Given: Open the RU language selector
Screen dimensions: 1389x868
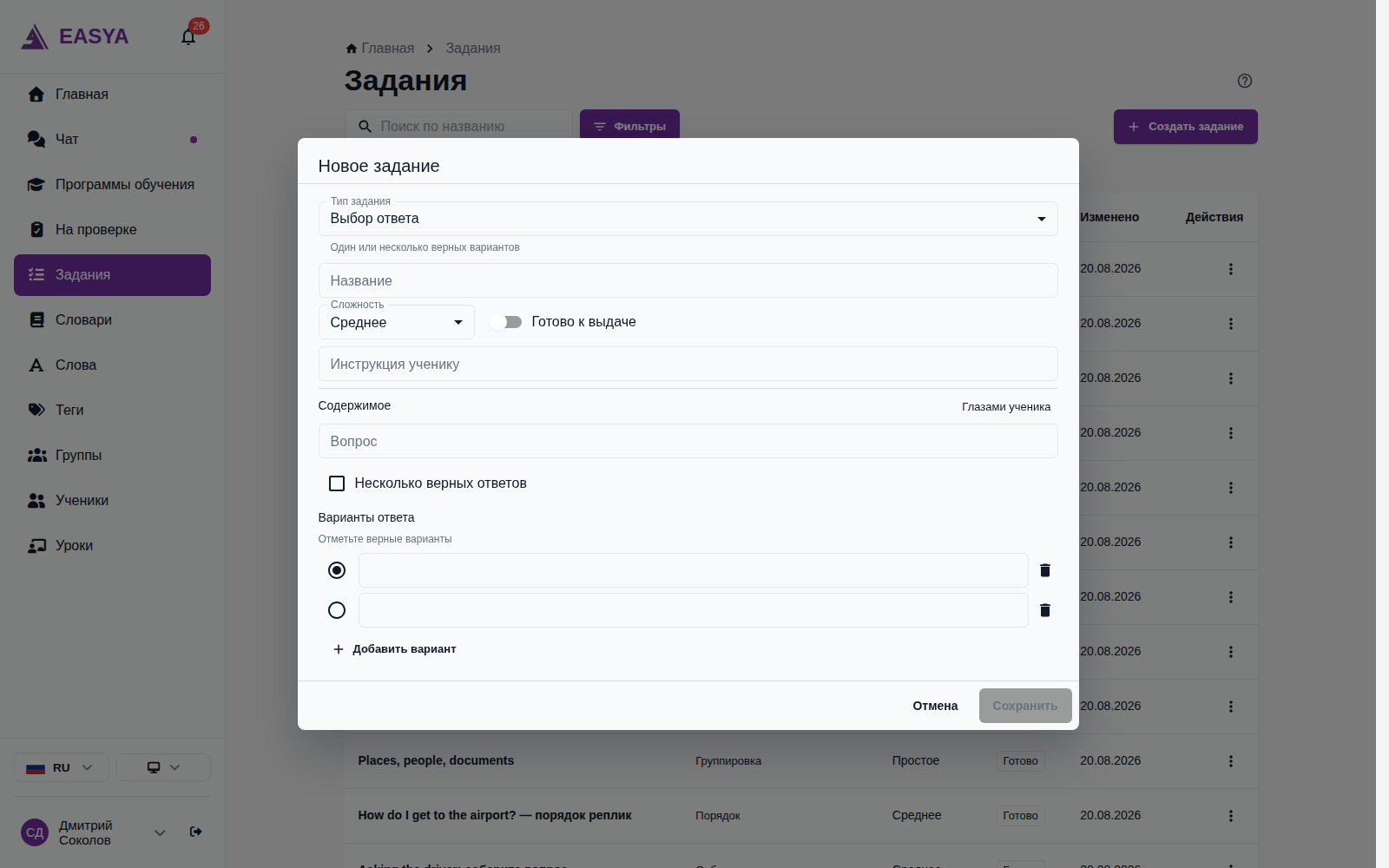Looking at the screenshot, I should tap(62, 767).
